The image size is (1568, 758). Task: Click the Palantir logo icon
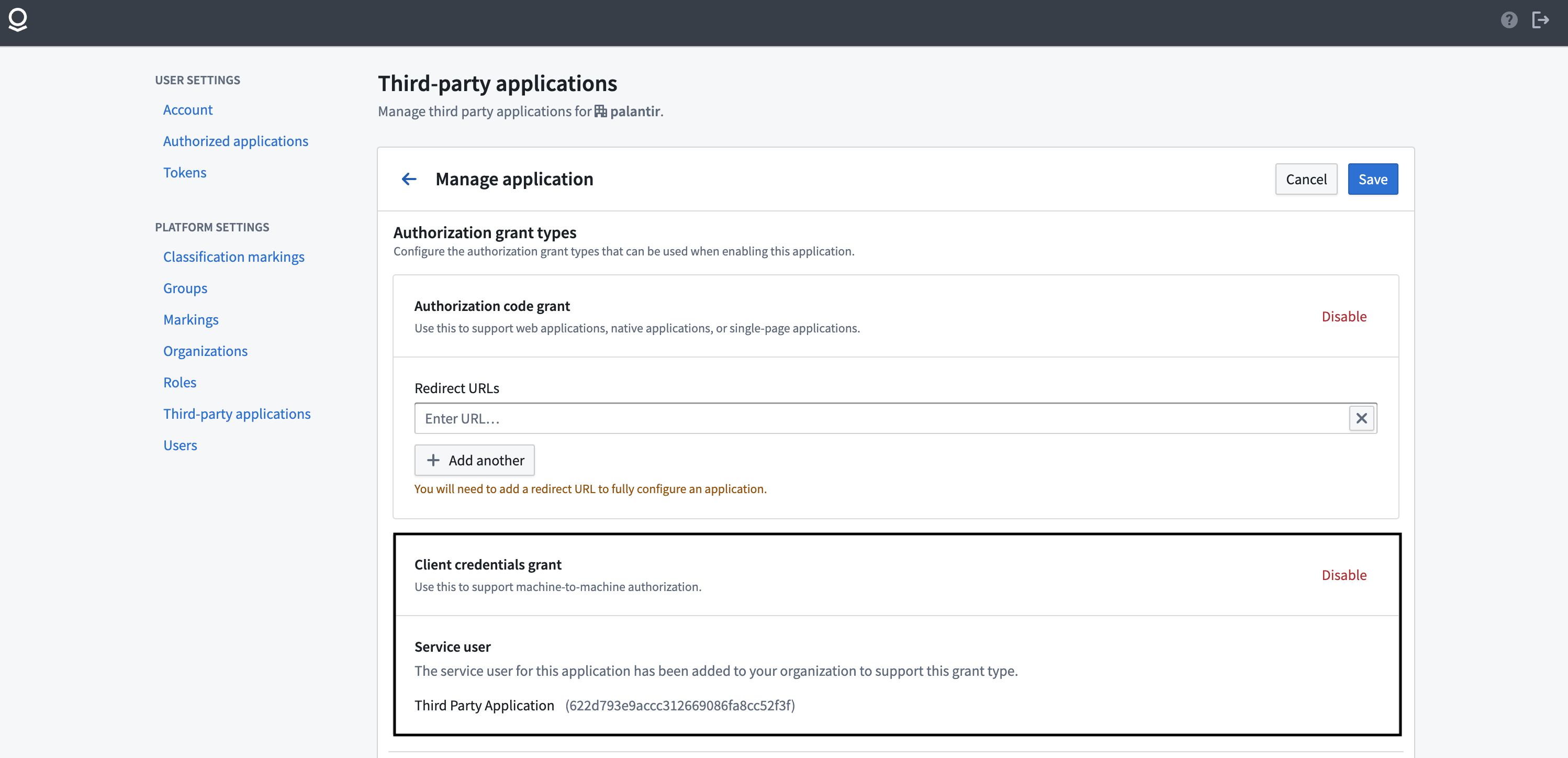point(18,20)
